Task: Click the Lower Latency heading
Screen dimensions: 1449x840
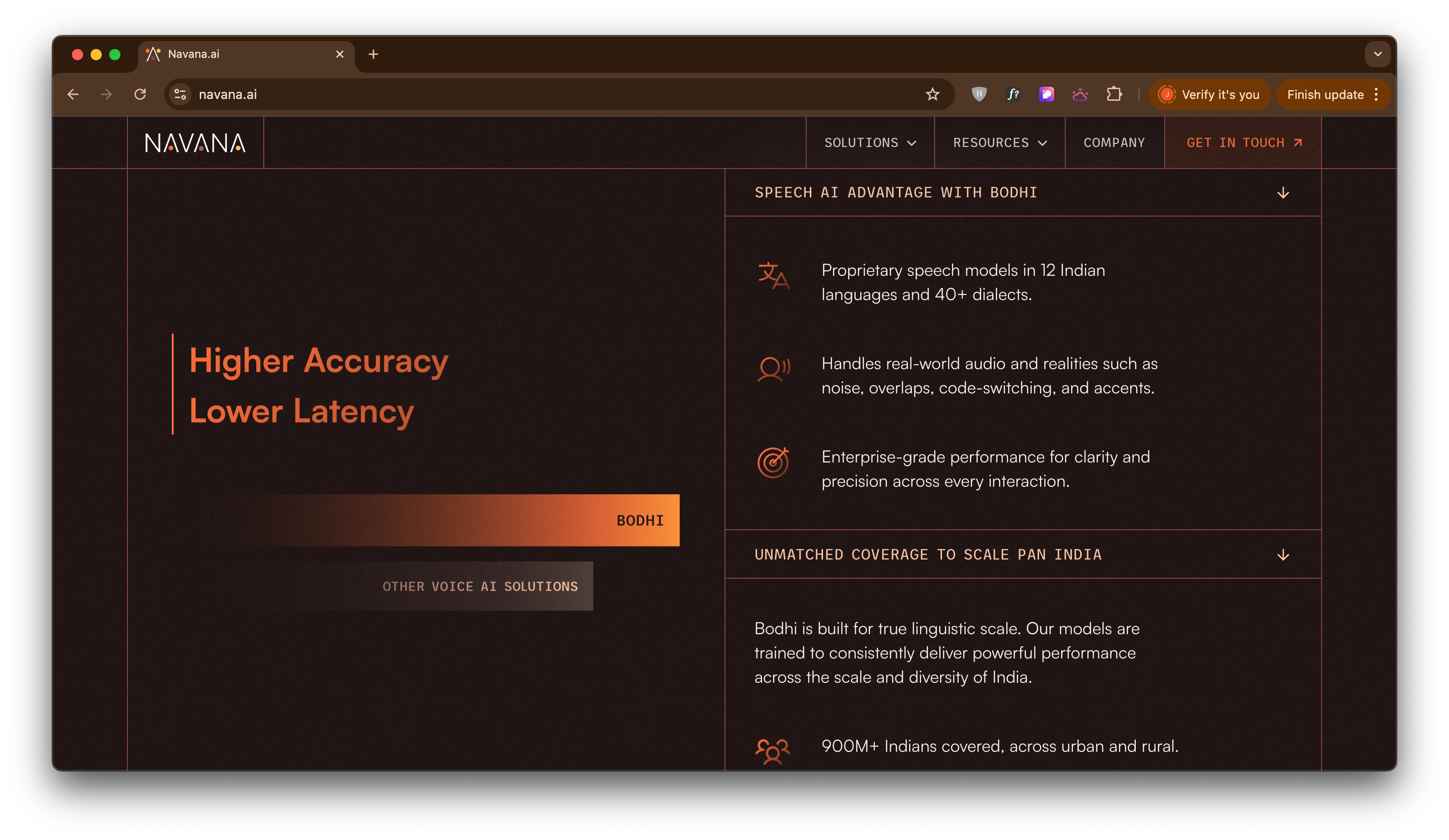Action: click(302, 412)
